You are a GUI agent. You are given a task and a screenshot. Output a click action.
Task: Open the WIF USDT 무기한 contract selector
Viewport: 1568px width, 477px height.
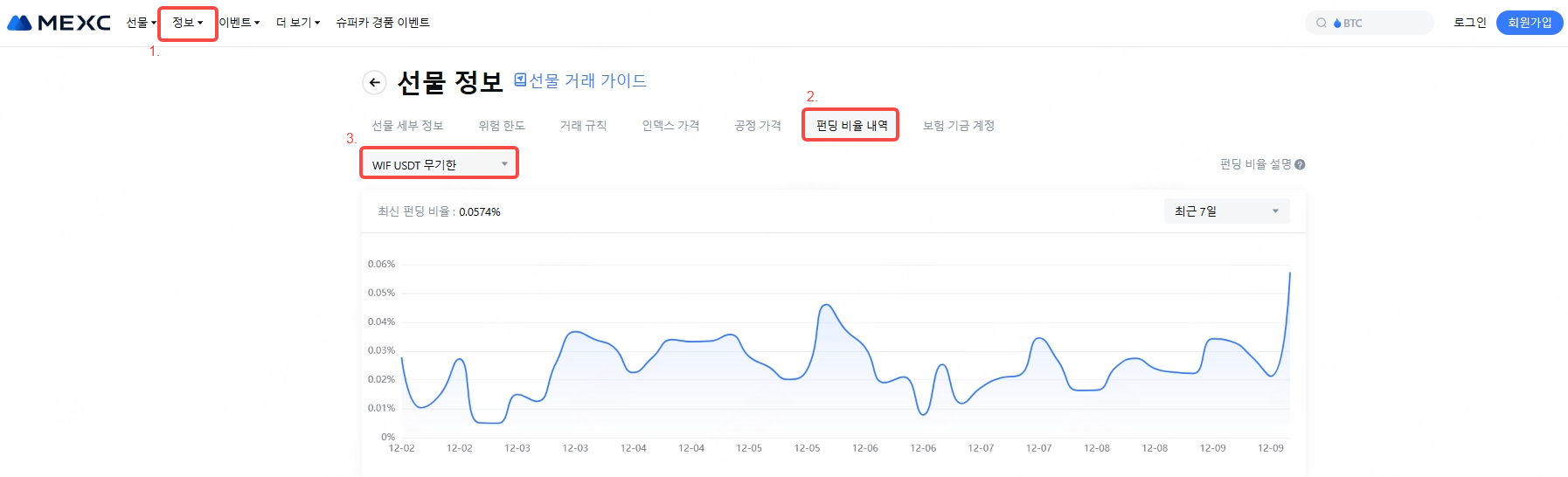coord(439,164)
